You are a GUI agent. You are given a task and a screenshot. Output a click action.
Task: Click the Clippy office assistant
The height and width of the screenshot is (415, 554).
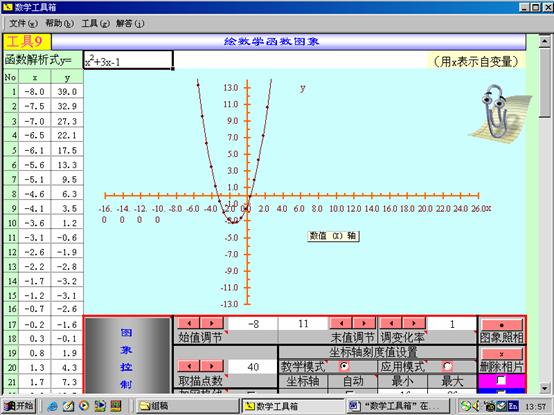pos(499,114)
